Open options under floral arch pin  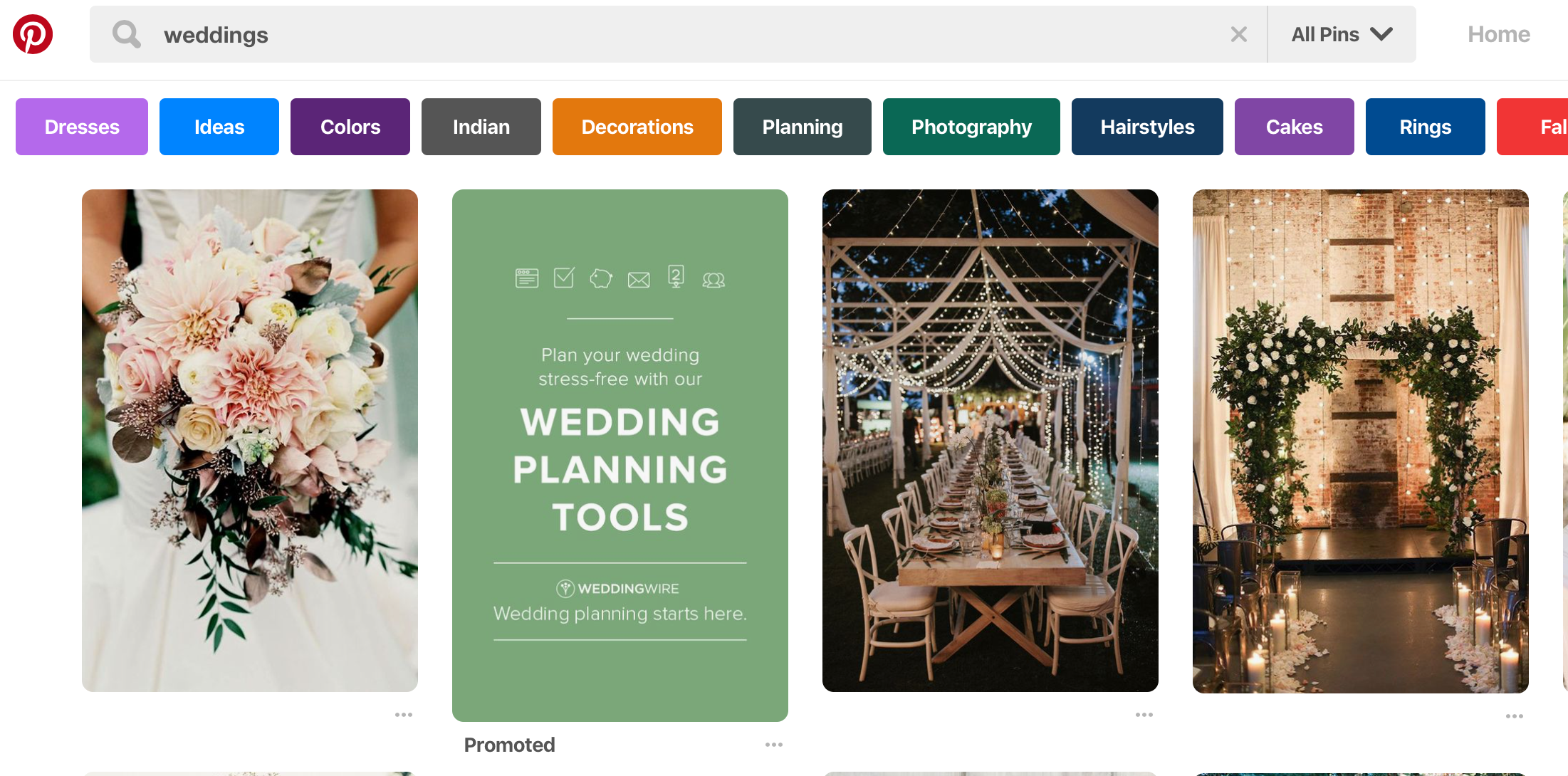click(x=1515, y=716)
